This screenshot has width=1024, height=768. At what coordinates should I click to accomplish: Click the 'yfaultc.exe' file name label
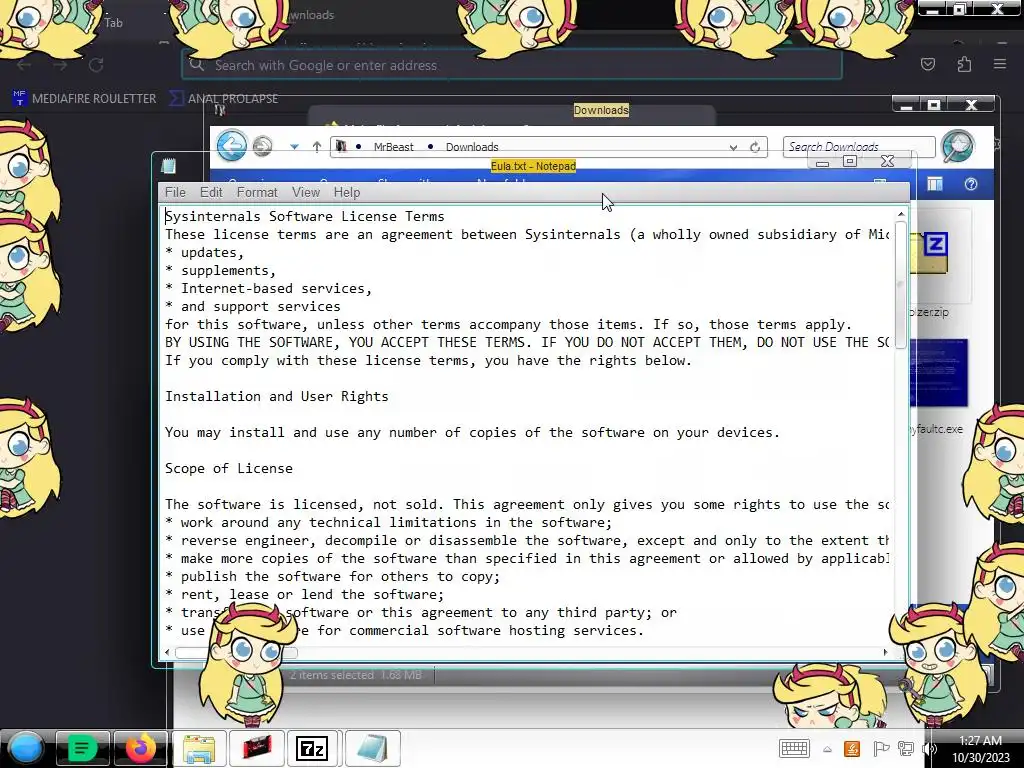tap(936, 429)
